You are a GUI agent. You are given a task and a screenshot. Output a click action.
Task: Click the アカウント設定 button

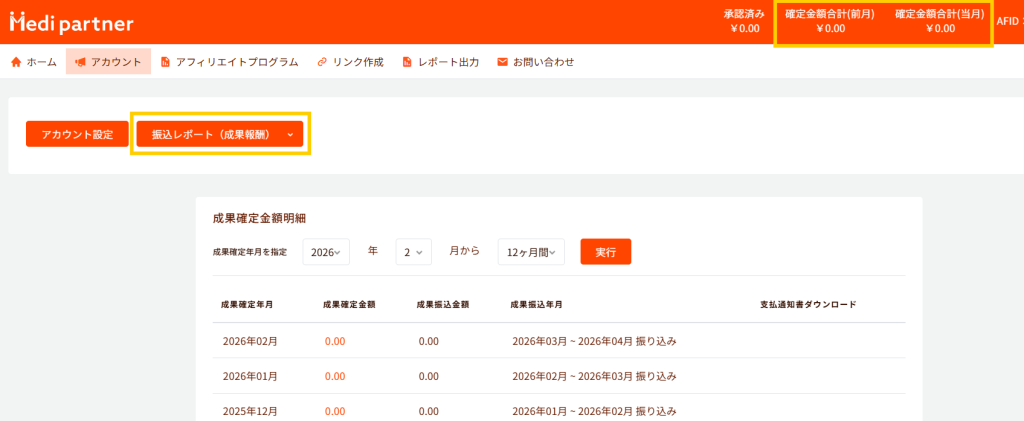(77, 134)
